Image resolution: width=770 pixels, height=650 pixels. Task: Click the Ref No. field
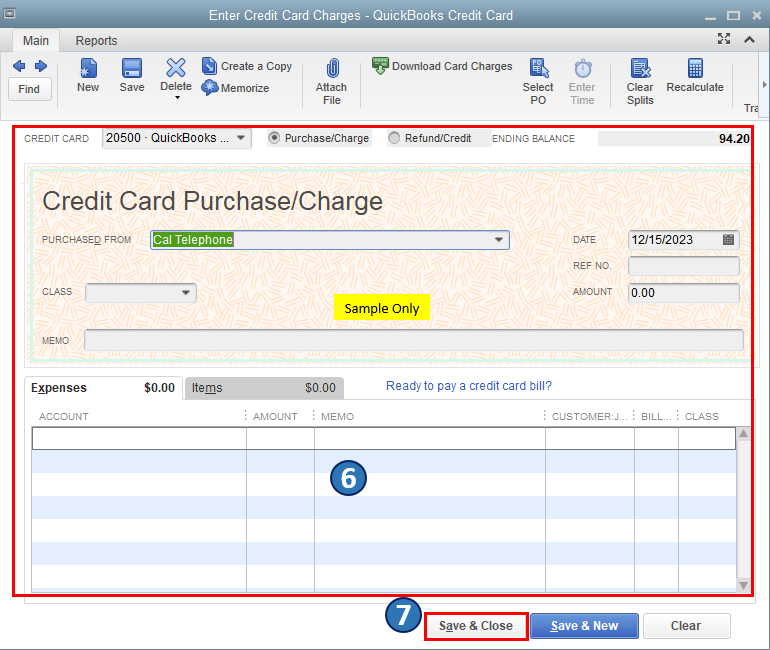[684, 266]
